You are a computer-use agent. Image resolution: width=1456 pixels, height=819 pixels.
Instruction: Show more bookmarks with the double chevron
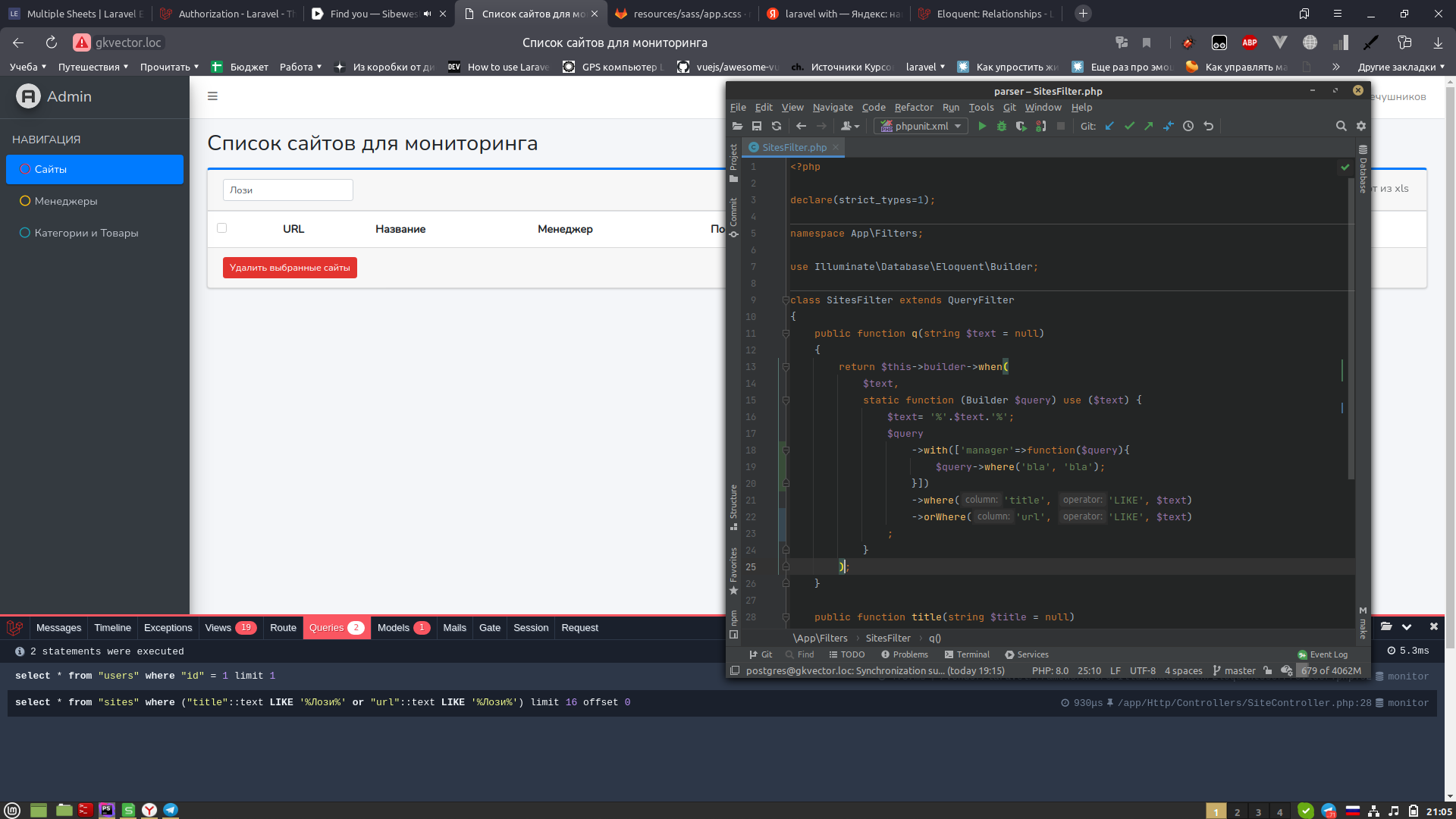click(1335, 67)
